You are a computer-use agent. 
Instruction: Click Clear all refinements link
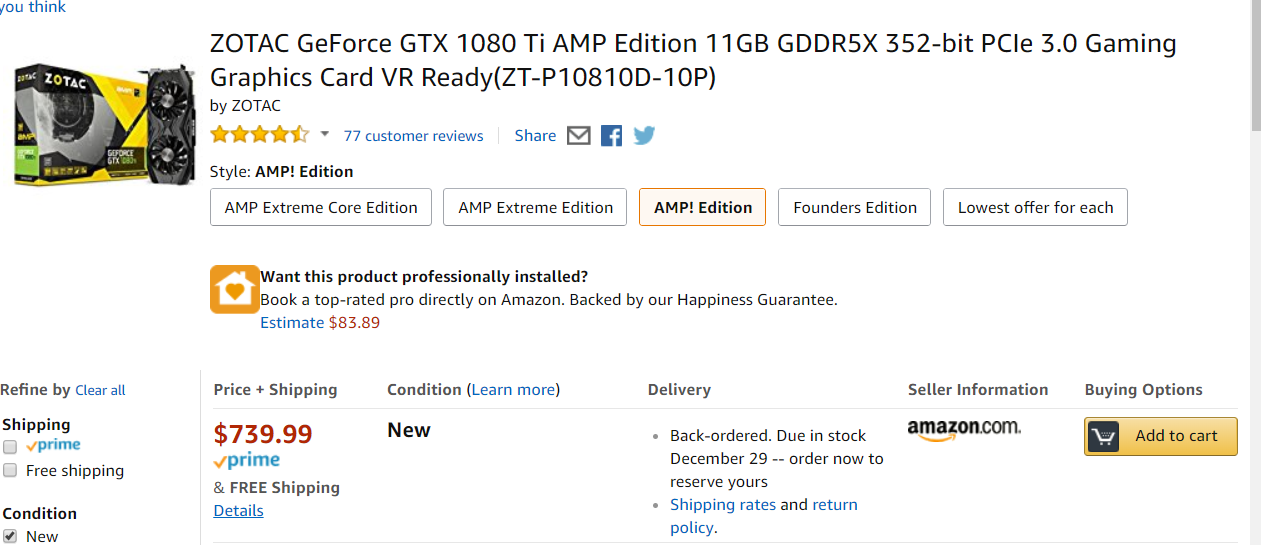(100, 390)
